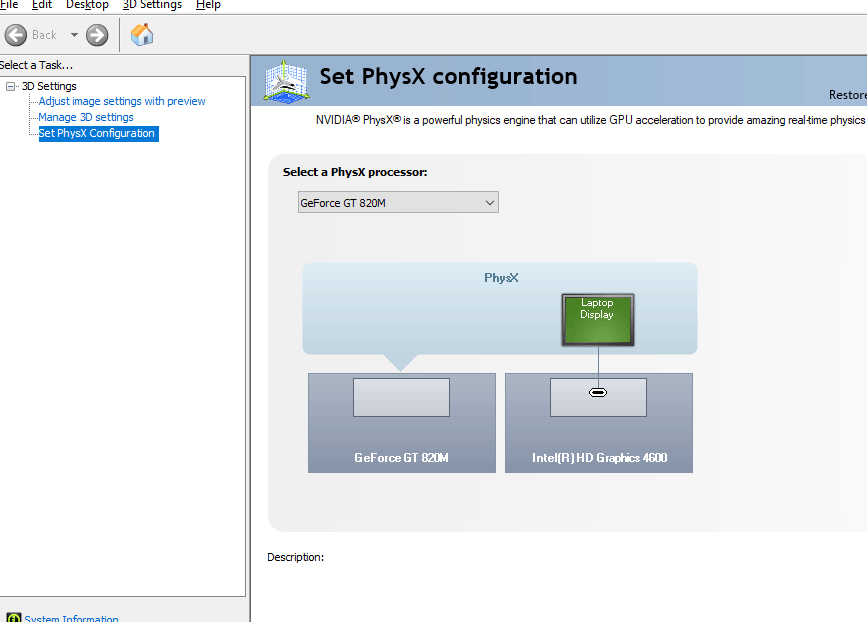
Task: Click the "Description:" label
Action: pos(296,557)
